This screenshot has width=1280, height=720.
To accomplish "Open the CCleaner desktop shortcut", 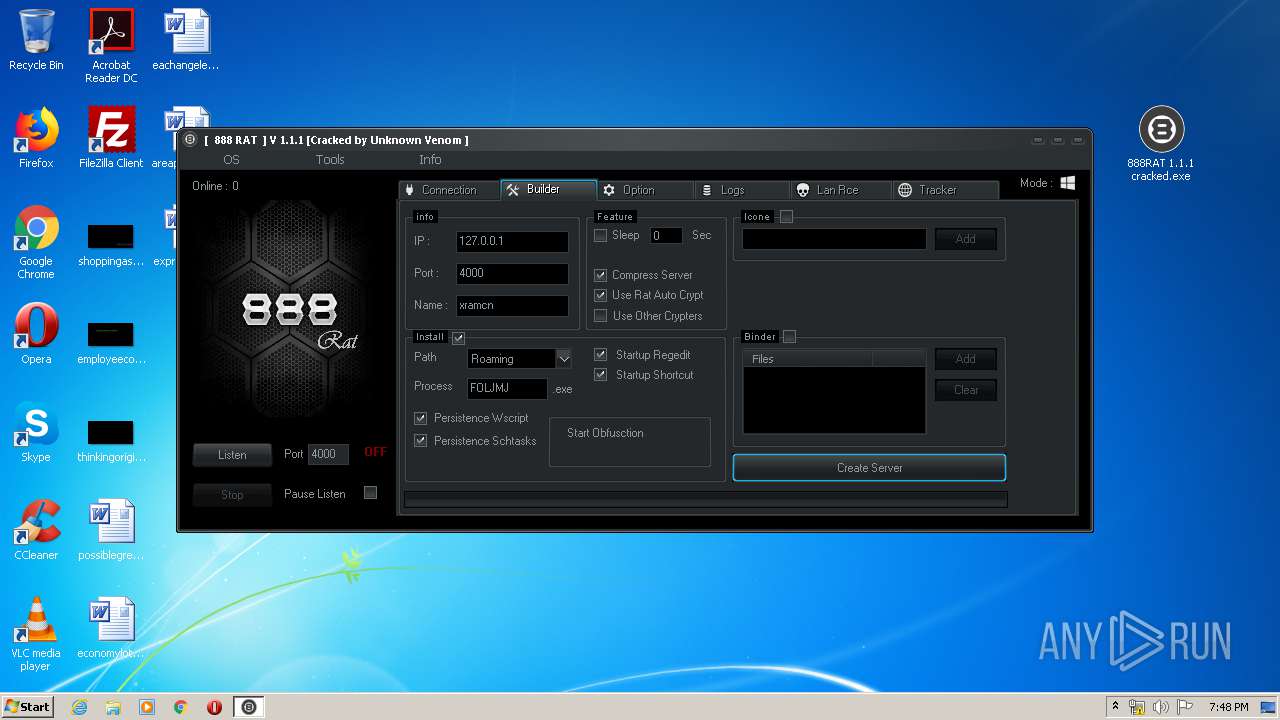I will tap(36, 530).
